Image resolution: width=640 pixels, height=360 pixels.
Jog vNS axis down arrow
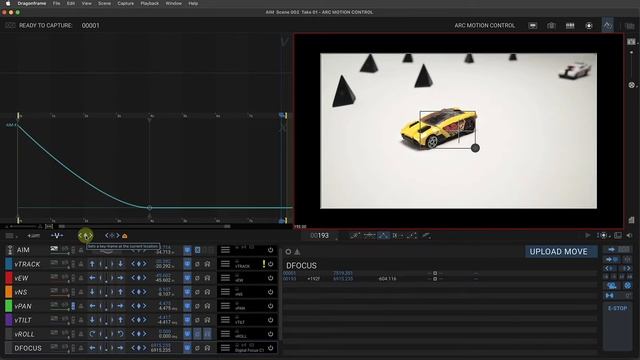click(92, 292)
